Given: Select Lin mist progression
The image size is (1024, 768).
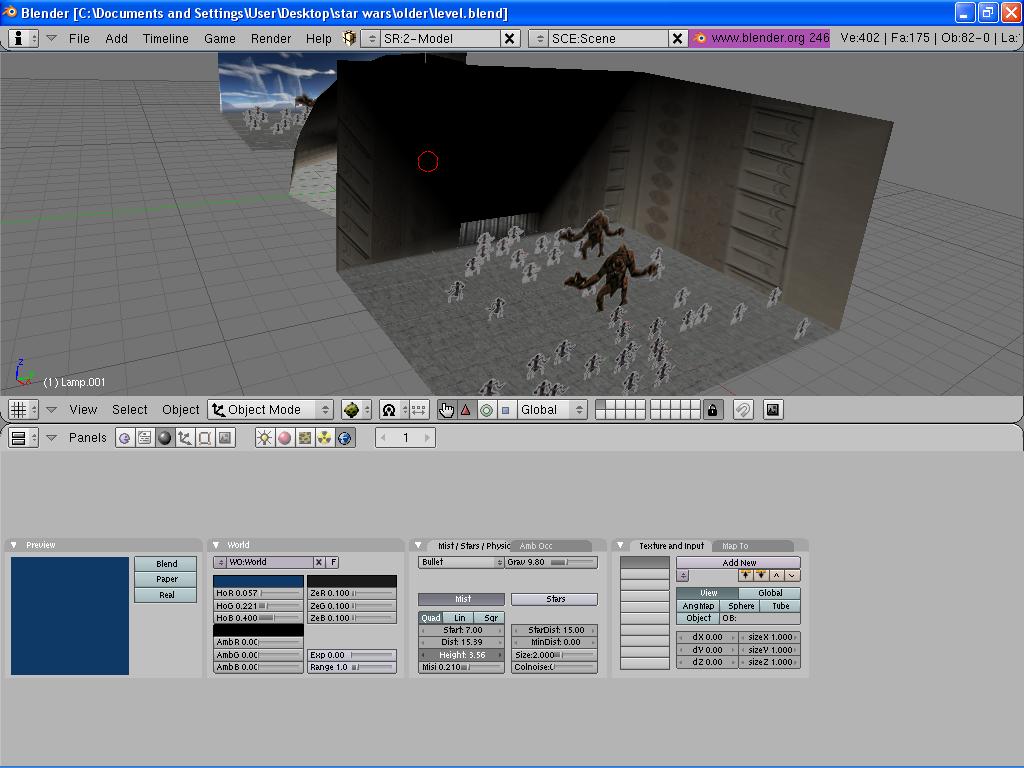Looking at the screenshot, I should click(460, 618).
